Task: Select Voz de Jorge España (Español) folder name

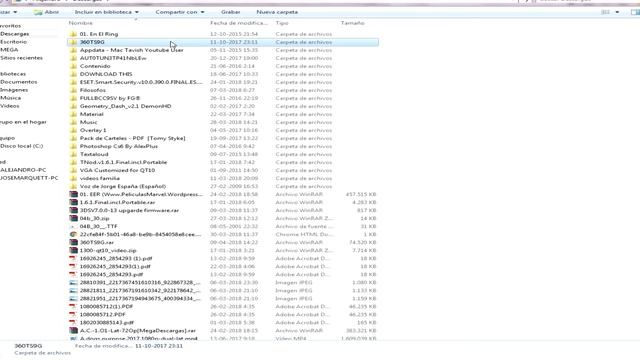Action: 123,187
